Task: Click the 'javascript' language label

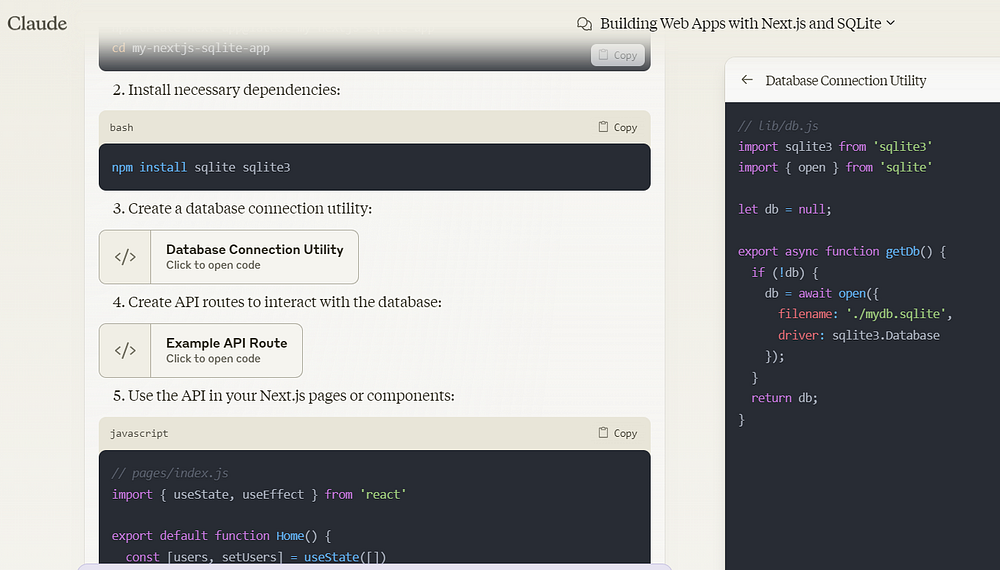Action: (x=139, y=433)
